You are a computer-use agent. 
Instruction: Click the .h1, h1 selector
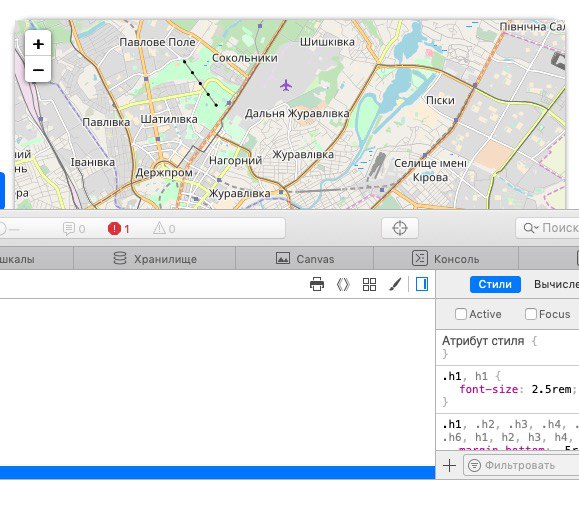point(466,376)
